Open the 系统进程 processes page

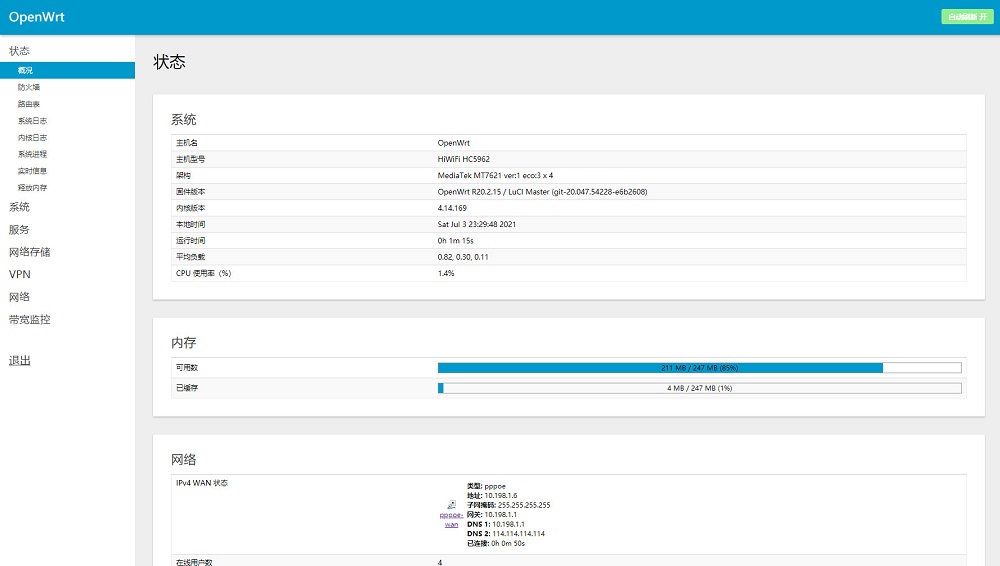(x=32, y=154)
